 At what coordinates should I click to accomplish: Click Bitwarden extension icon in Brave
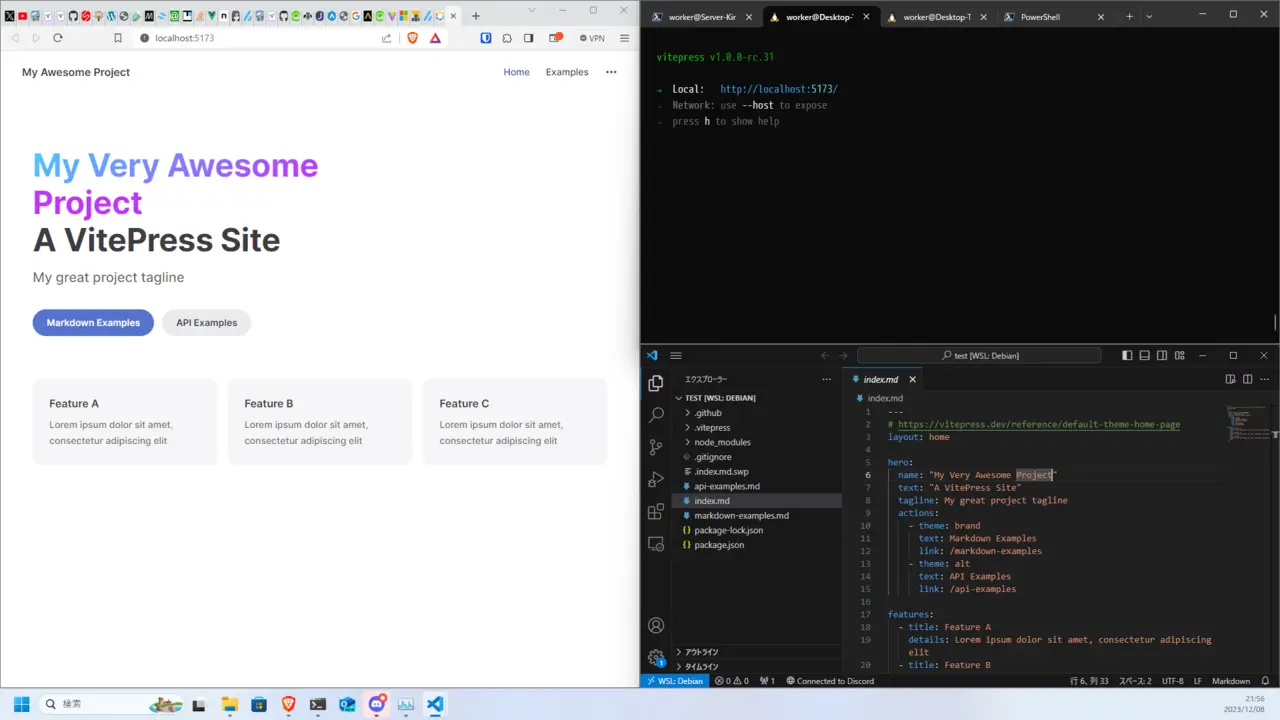pyautogui.click(x=486, y=38)
